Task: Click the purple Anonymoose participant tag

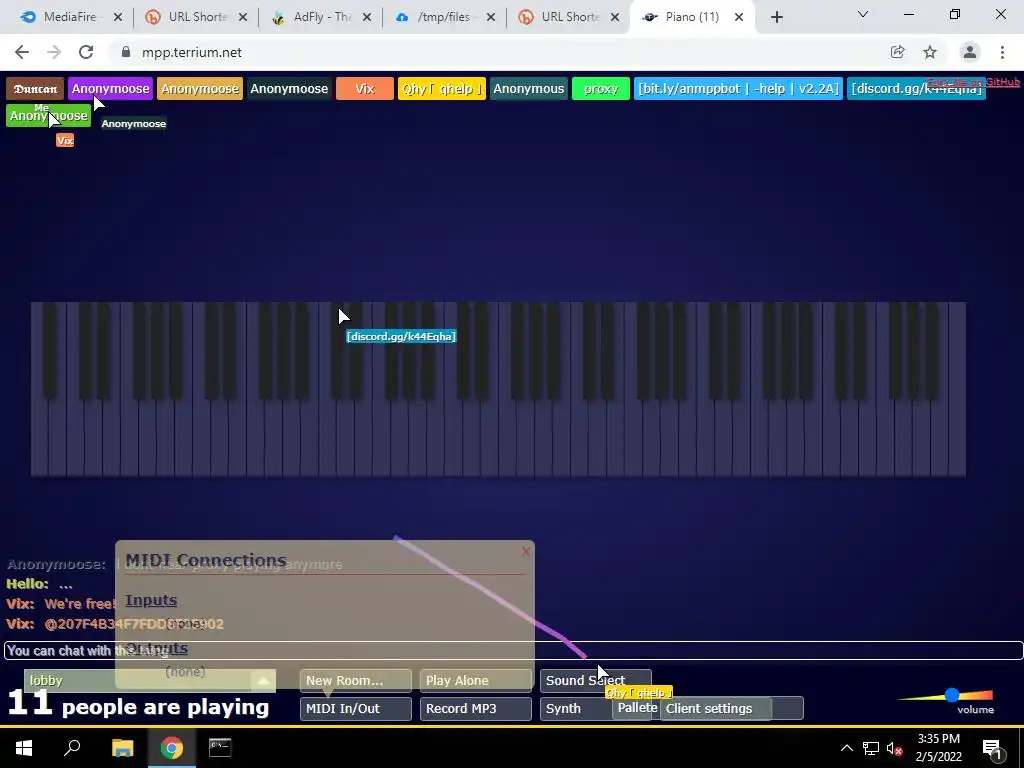Action: tap(110, 89)
